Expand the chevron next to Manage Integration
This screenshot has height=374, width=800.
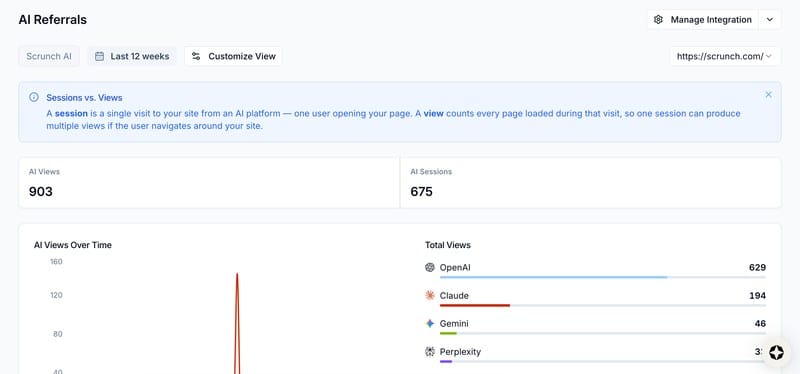click(770, 20)
